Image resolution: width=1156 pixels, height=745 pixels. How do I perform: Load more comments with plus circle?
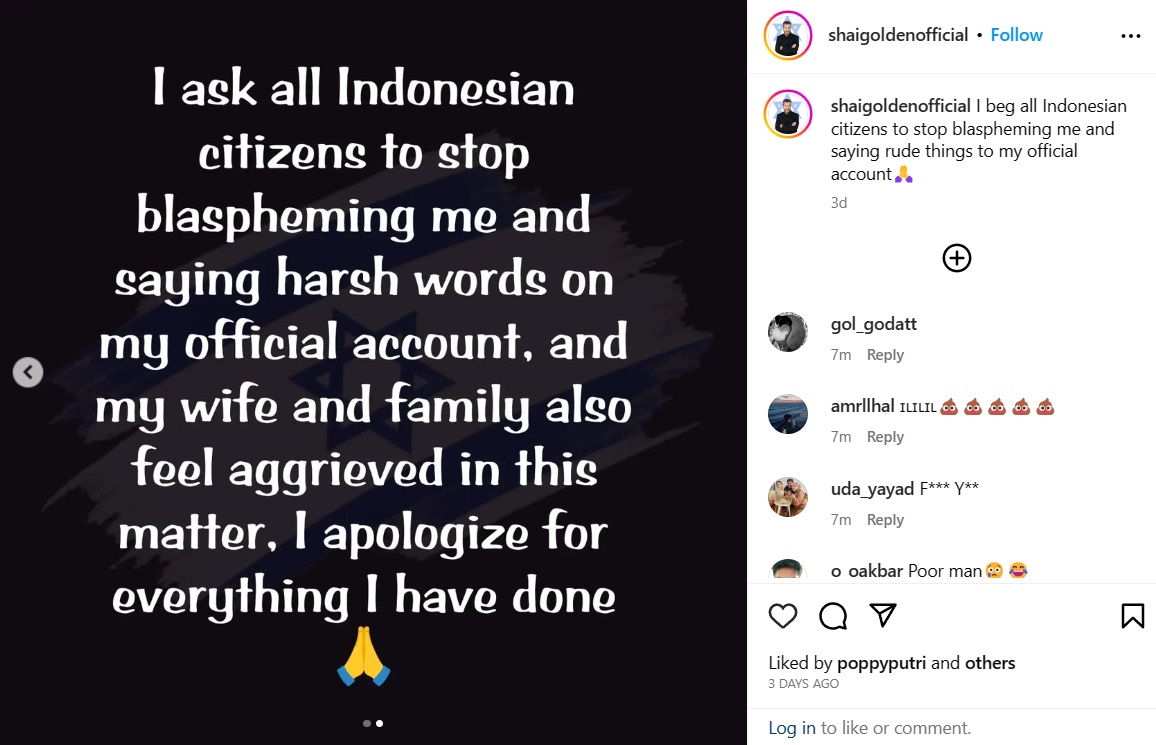956,258
